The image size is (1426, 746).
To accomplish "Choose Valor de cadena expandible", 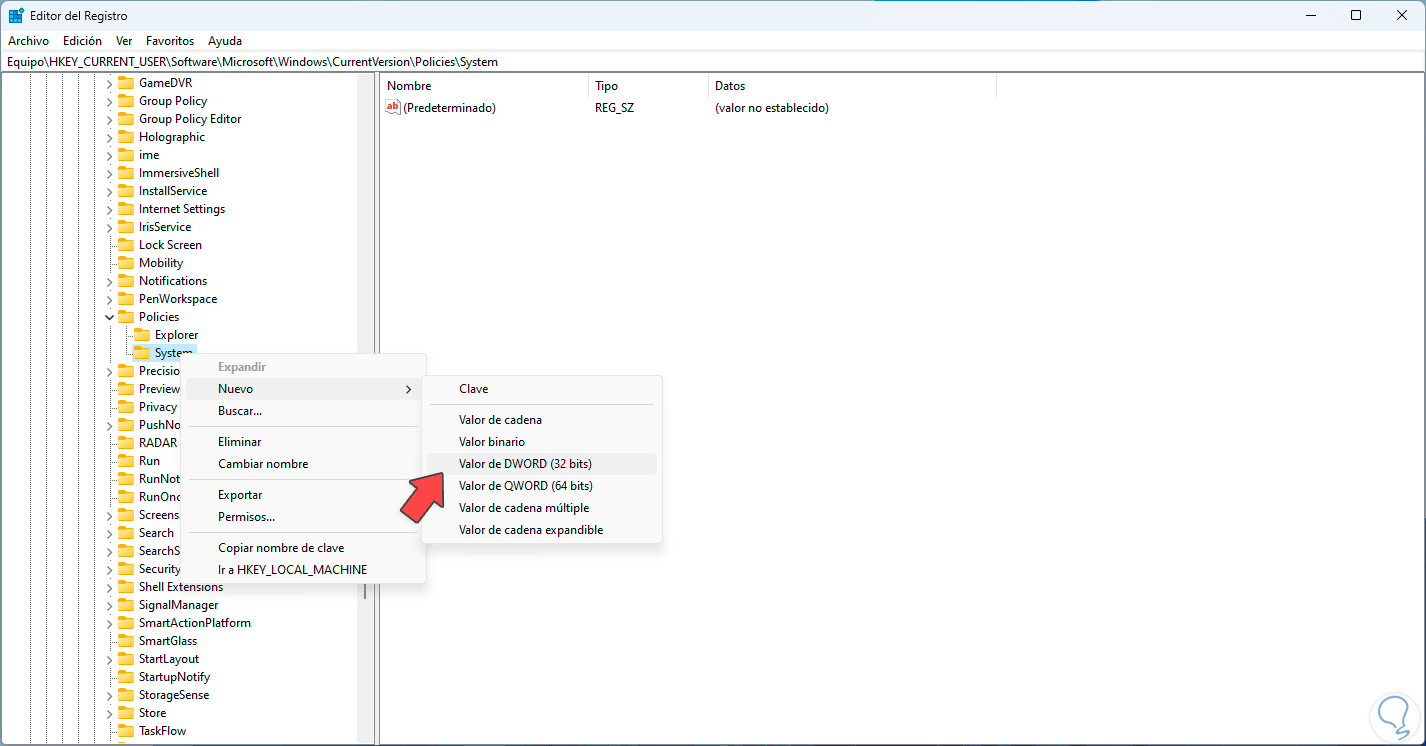I will [542, 530].
